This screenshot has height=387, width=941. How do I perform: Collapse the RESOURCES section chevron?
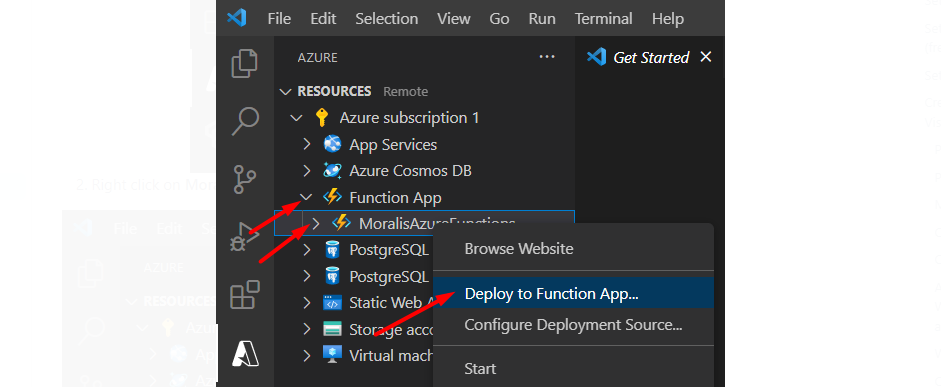(x=284, y=92)
